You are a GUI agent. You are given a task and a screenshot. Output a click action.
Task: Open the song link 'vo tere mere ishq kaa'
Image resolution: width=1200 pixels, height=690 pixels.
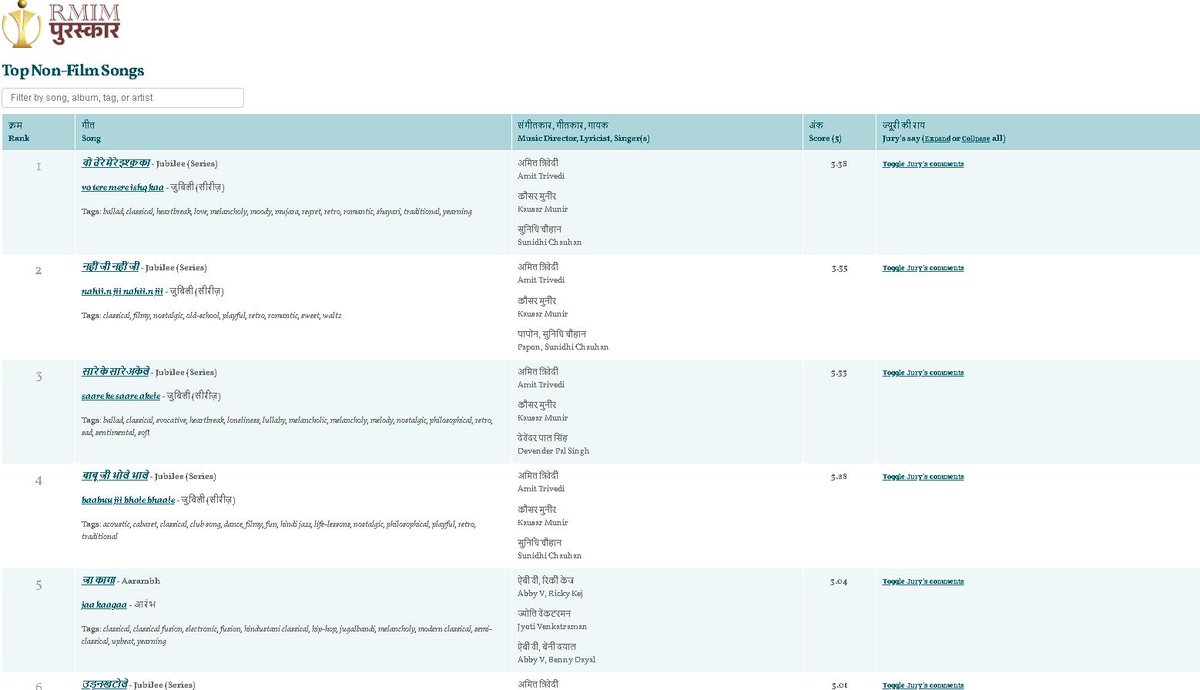[122, 187]
